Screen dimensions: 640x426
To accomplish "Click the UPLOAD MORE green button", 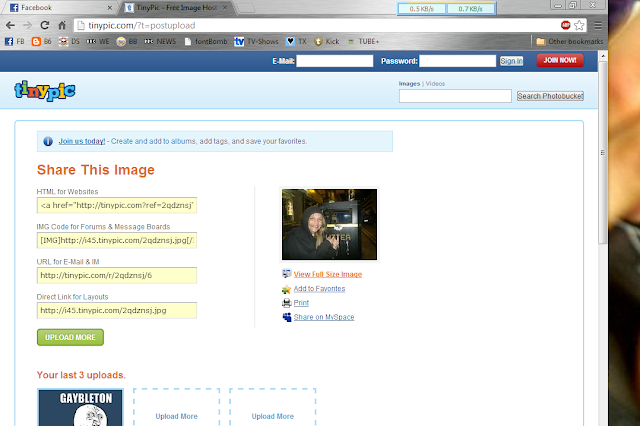I will pos(70,337).
